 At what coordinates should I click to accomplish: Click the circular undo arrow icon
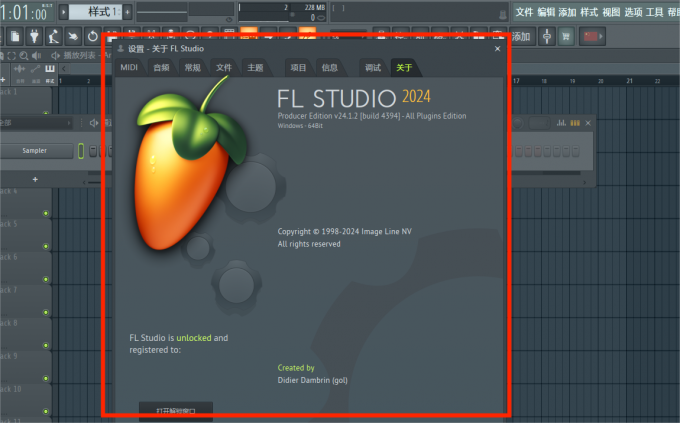(92, 36)
